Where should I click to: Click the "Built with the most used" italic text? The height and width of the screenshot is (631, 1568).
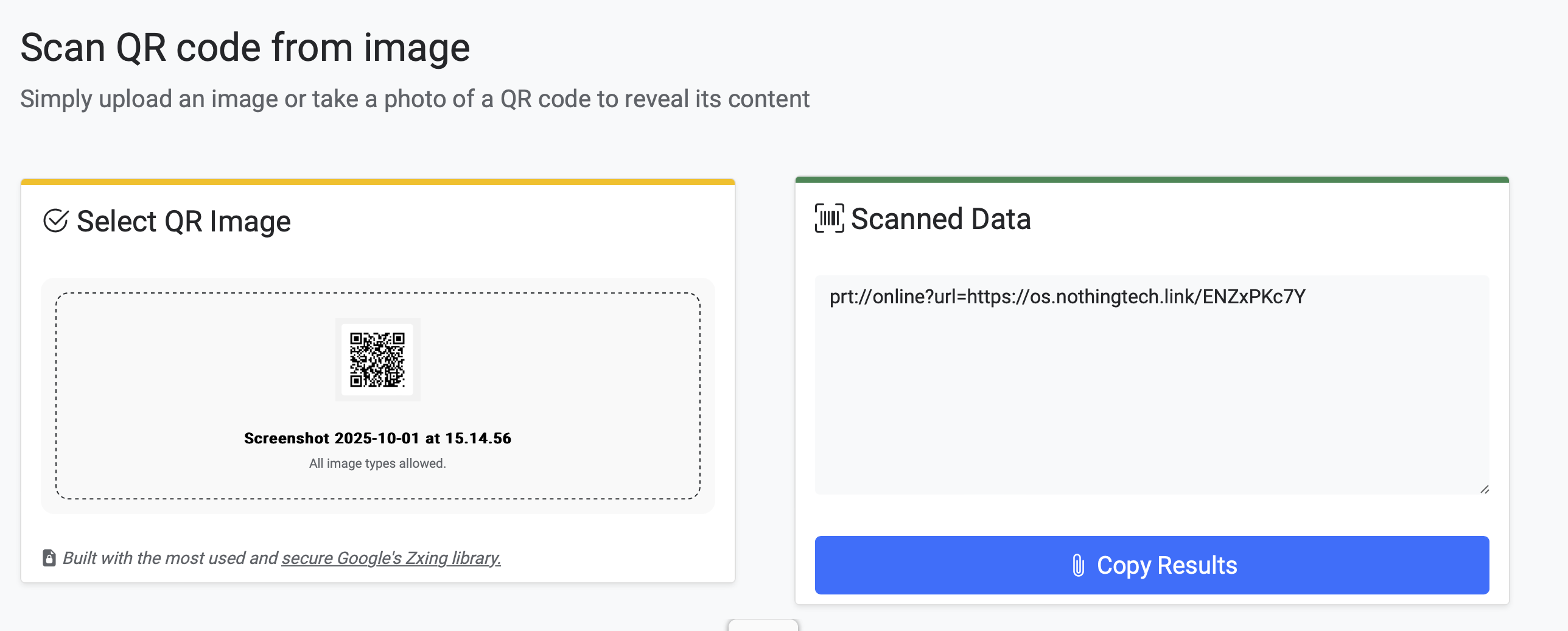click(170, 558)
